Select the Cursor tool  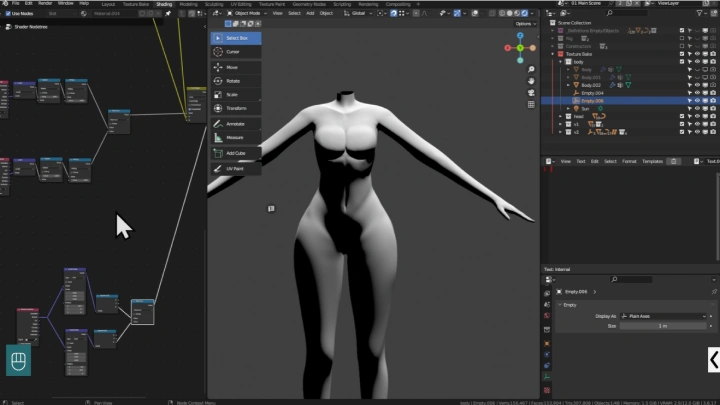click(235, 51)
